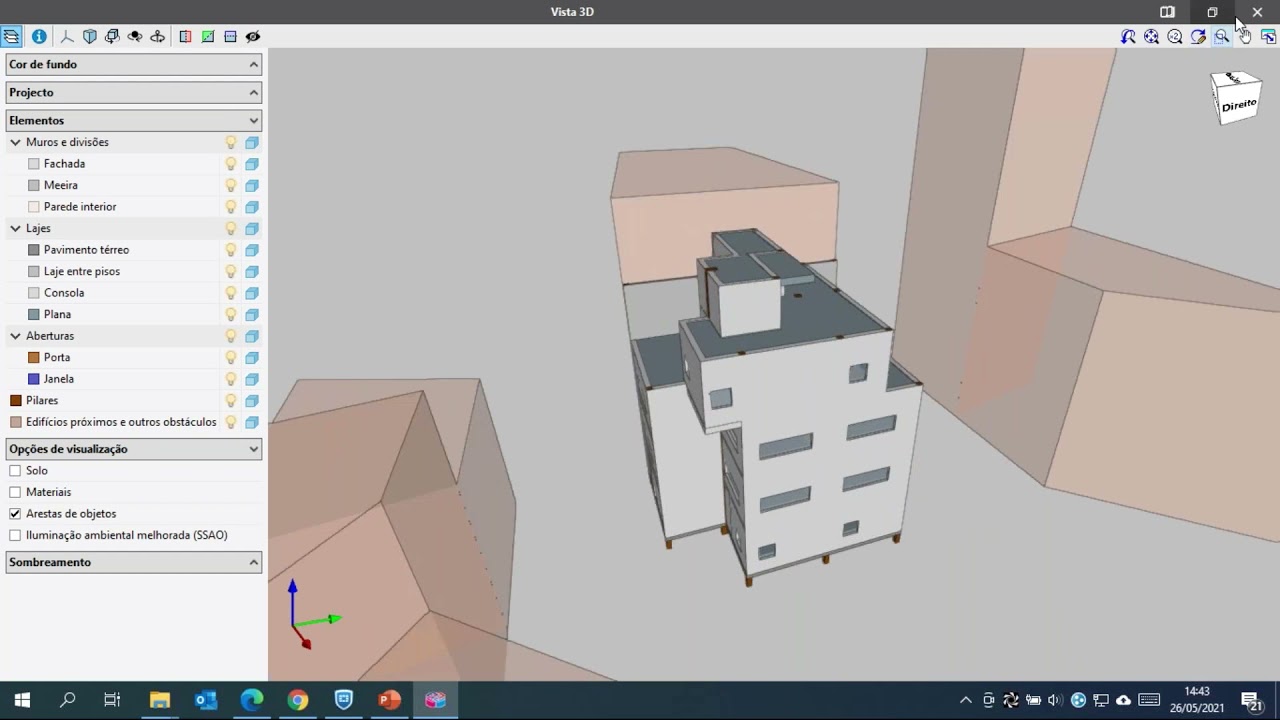
Task: Select the zoom window icon
Action: tap(1221, 36)
